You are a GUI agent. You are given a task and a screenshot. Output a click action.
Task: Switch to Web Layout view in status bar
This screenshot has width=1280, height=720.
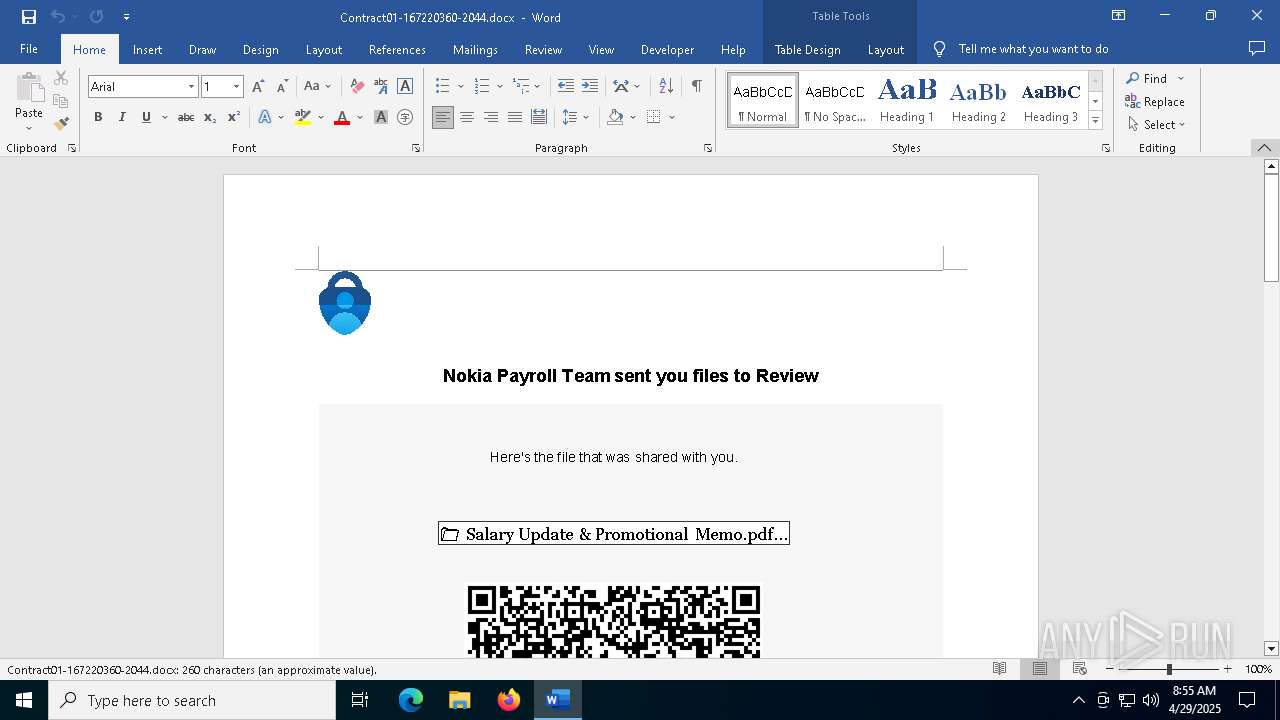point(1080,669)
